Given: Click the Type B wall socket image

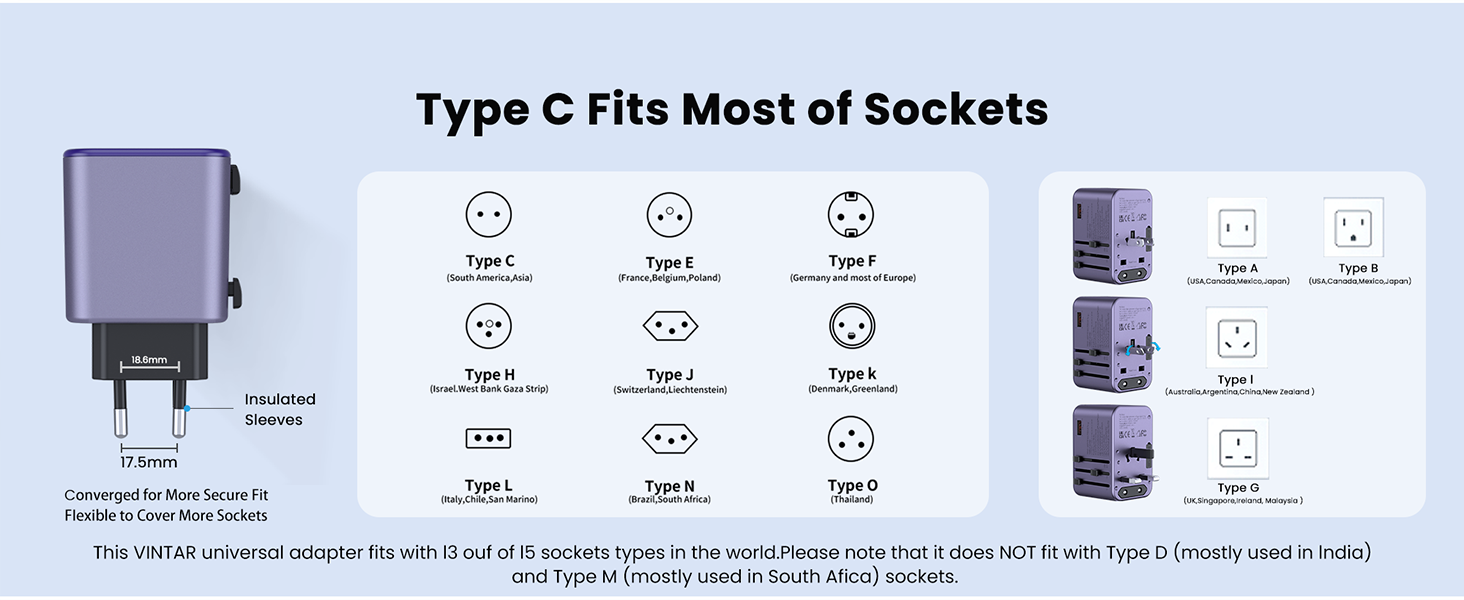Looking at the screenshot, I should (x=1353, y=229).
